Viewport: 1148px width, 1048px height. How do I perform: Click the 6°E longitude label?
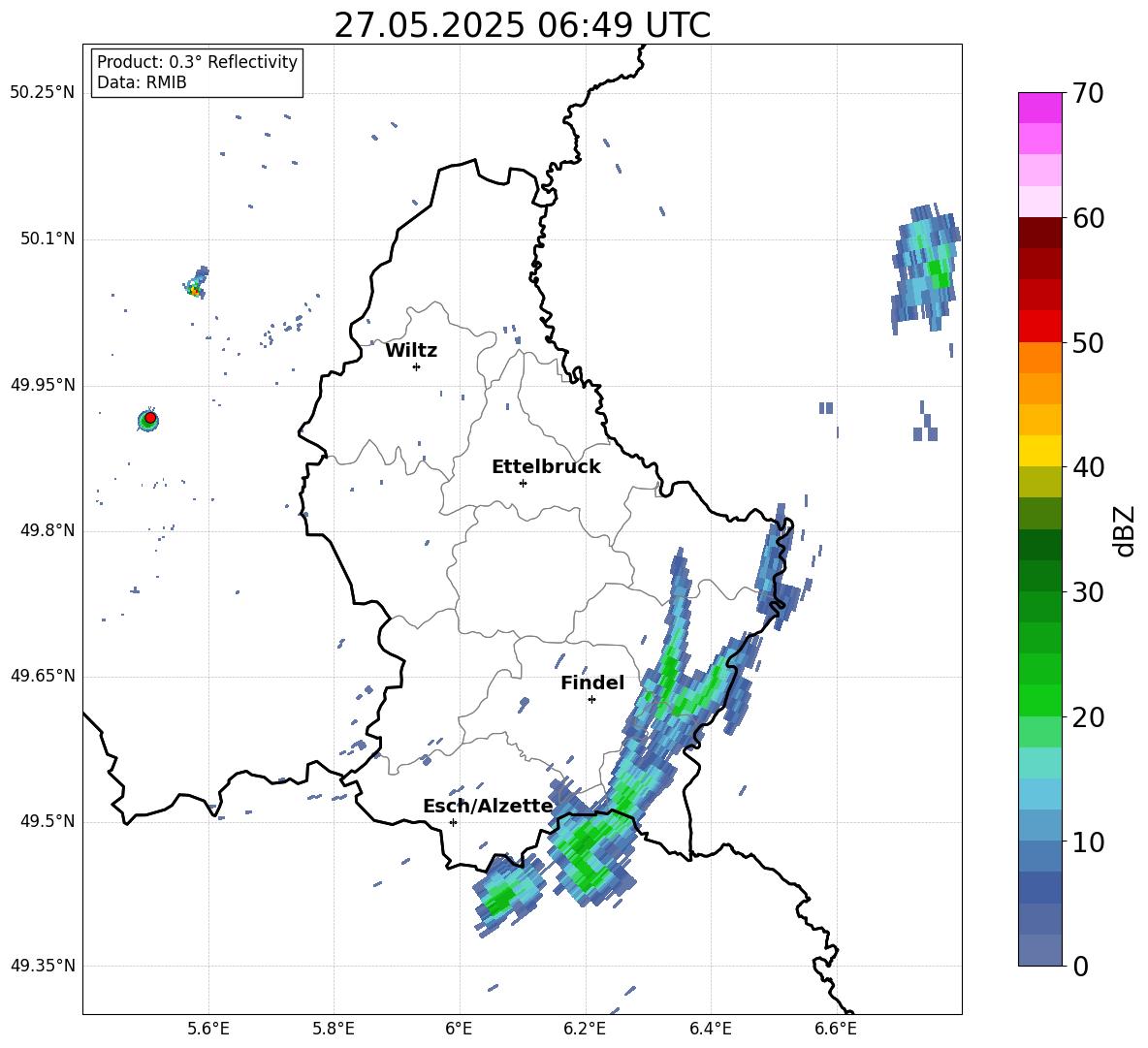pyautogui.click(x=459, y=1029)
